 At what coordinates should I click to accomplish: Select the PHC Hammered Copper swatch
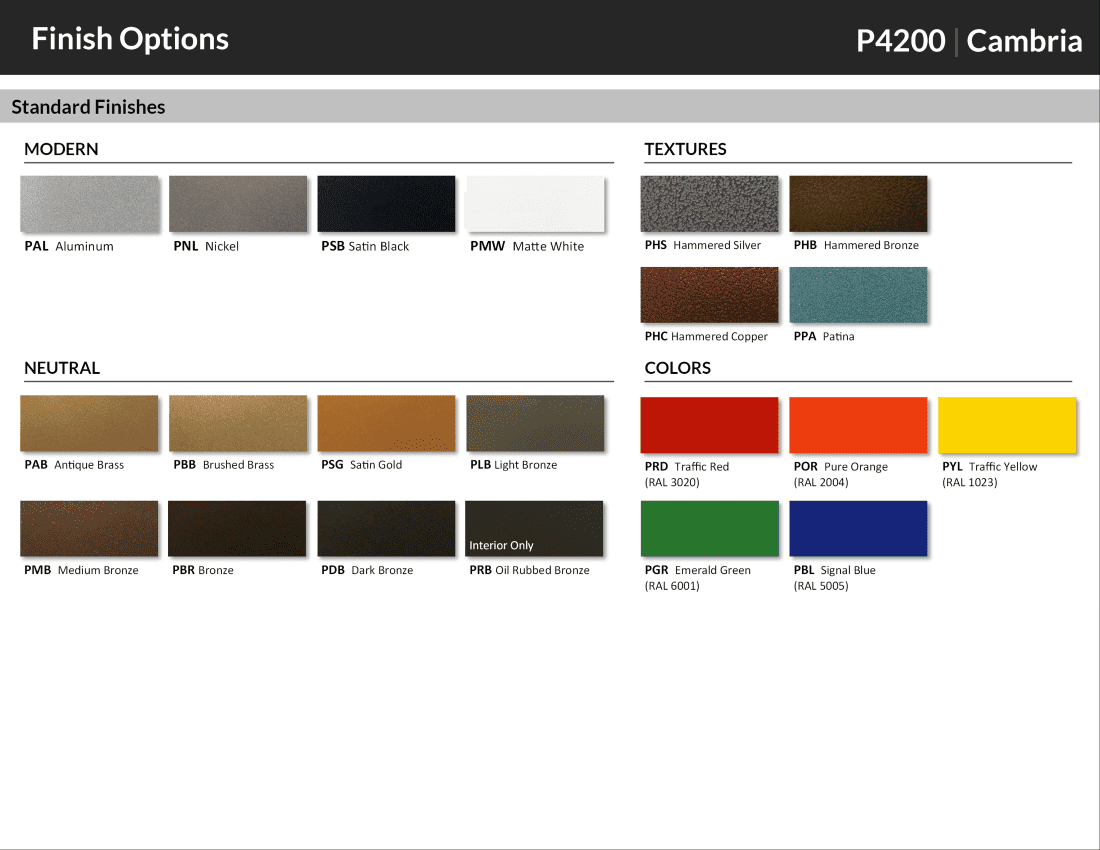point(709,294)
